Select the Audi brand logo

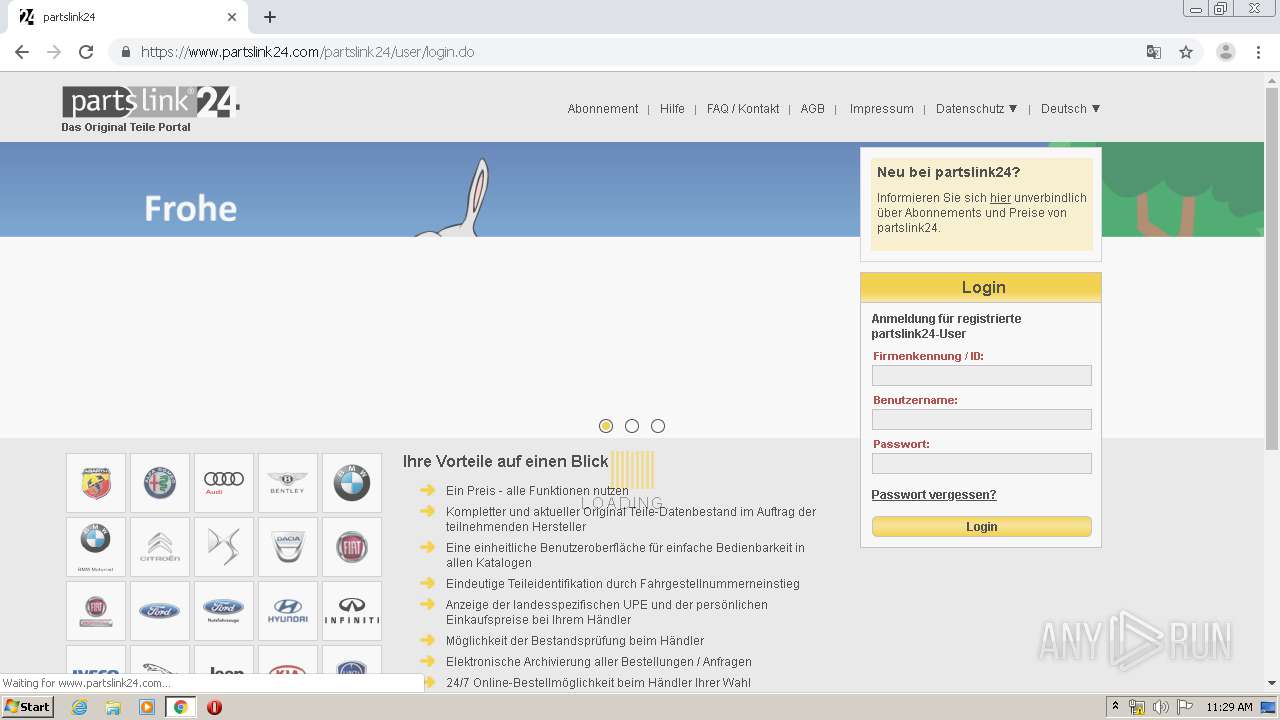(x=224, y=483)
